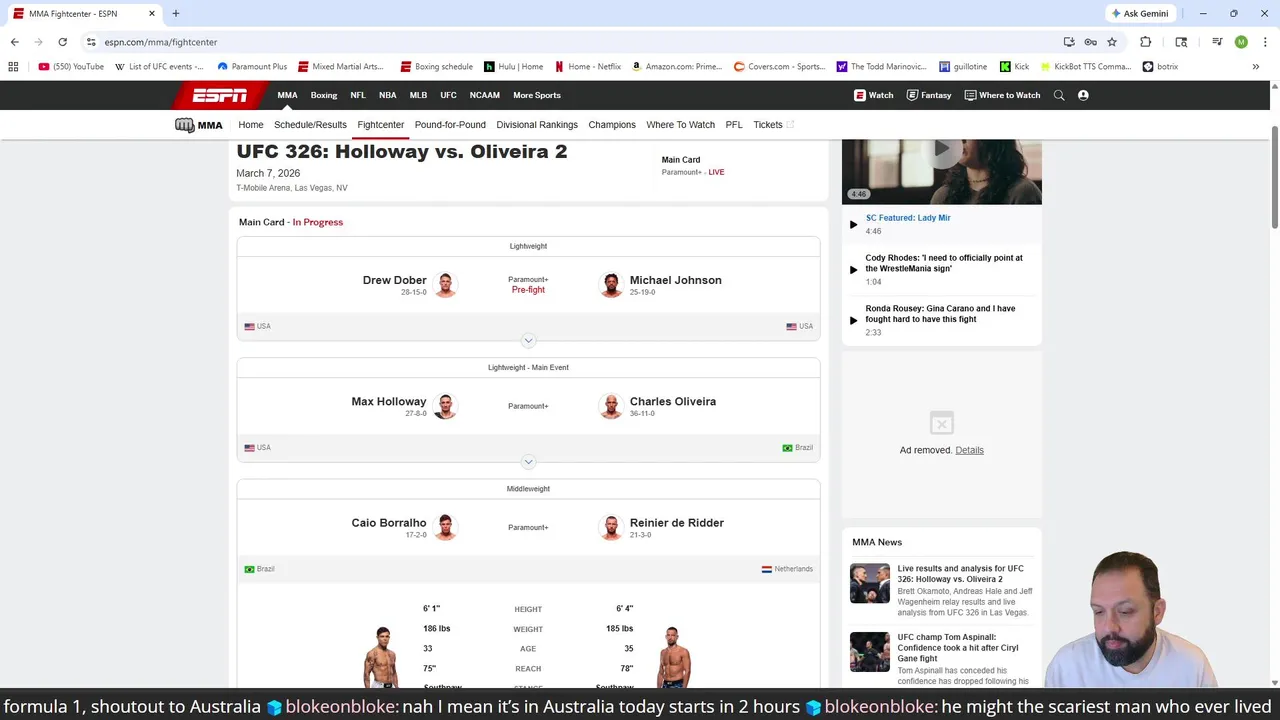Click the Fantasy link in ESPN header
Screen dimensions: 1280x720
(928, 95)
